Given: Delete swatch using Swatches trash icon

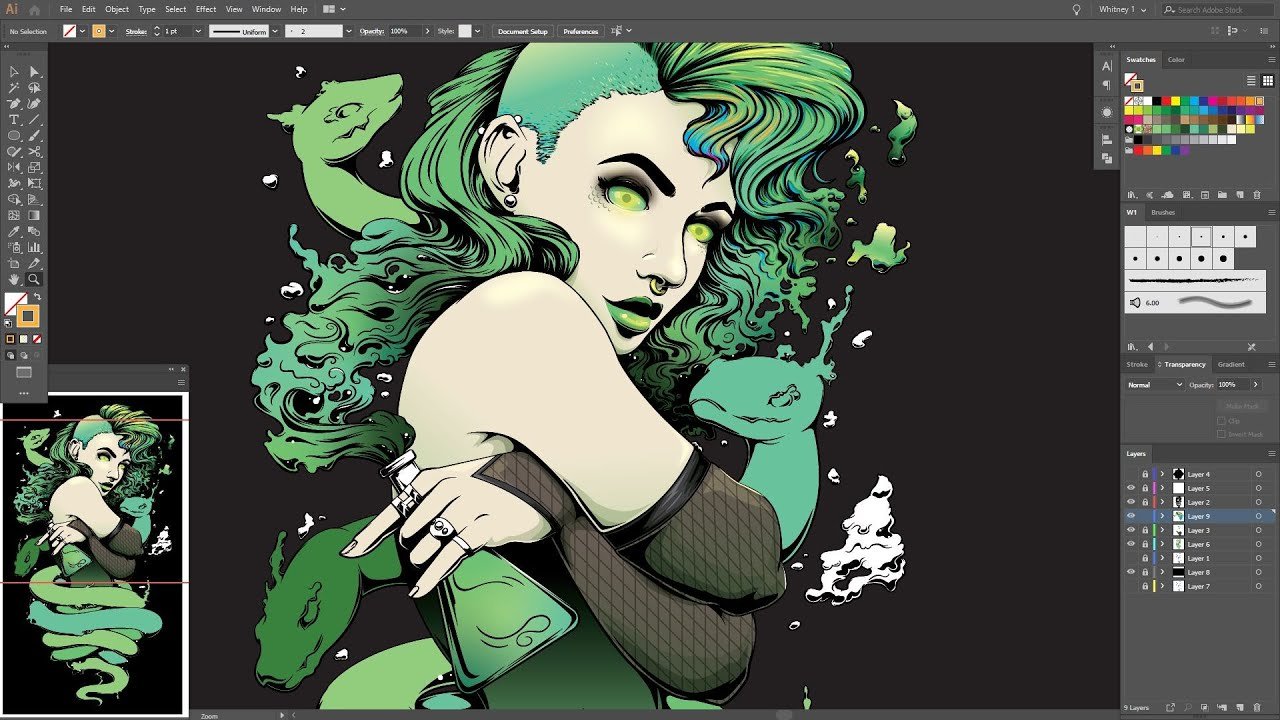Looking at the screenshot, I should point(1256,195).
